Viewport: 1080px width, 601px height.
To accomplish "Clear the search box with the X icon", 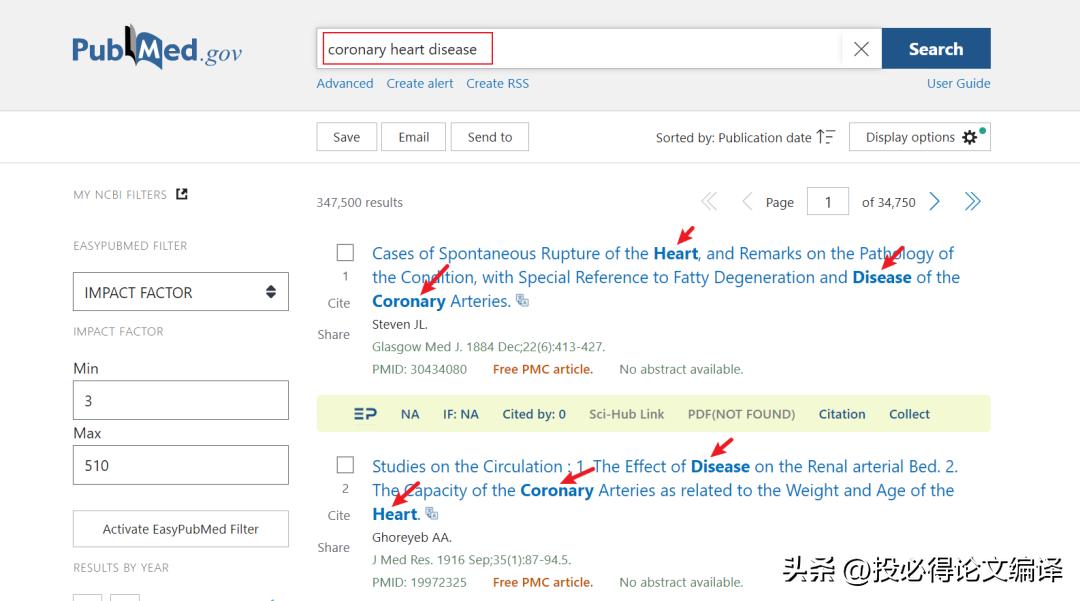I will click(x=861, y=49).
